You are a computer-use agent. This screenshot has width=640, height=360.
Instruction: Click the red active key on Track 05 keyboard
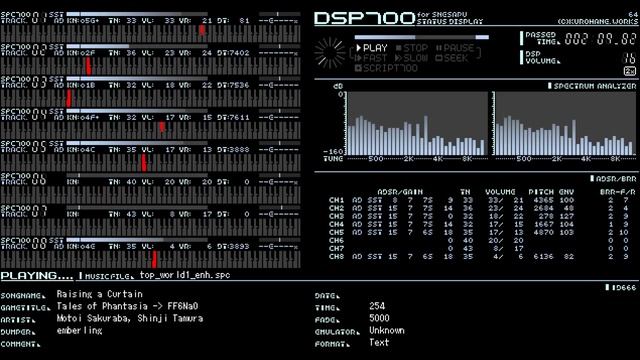pyautogui.click(x=144, y=163)
